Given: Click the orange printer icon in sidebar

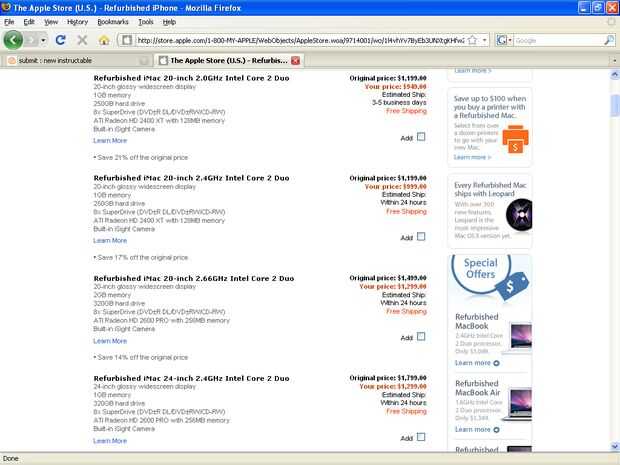Looking at the screenshot, I should pyautogui.click(x=515, y=139).
